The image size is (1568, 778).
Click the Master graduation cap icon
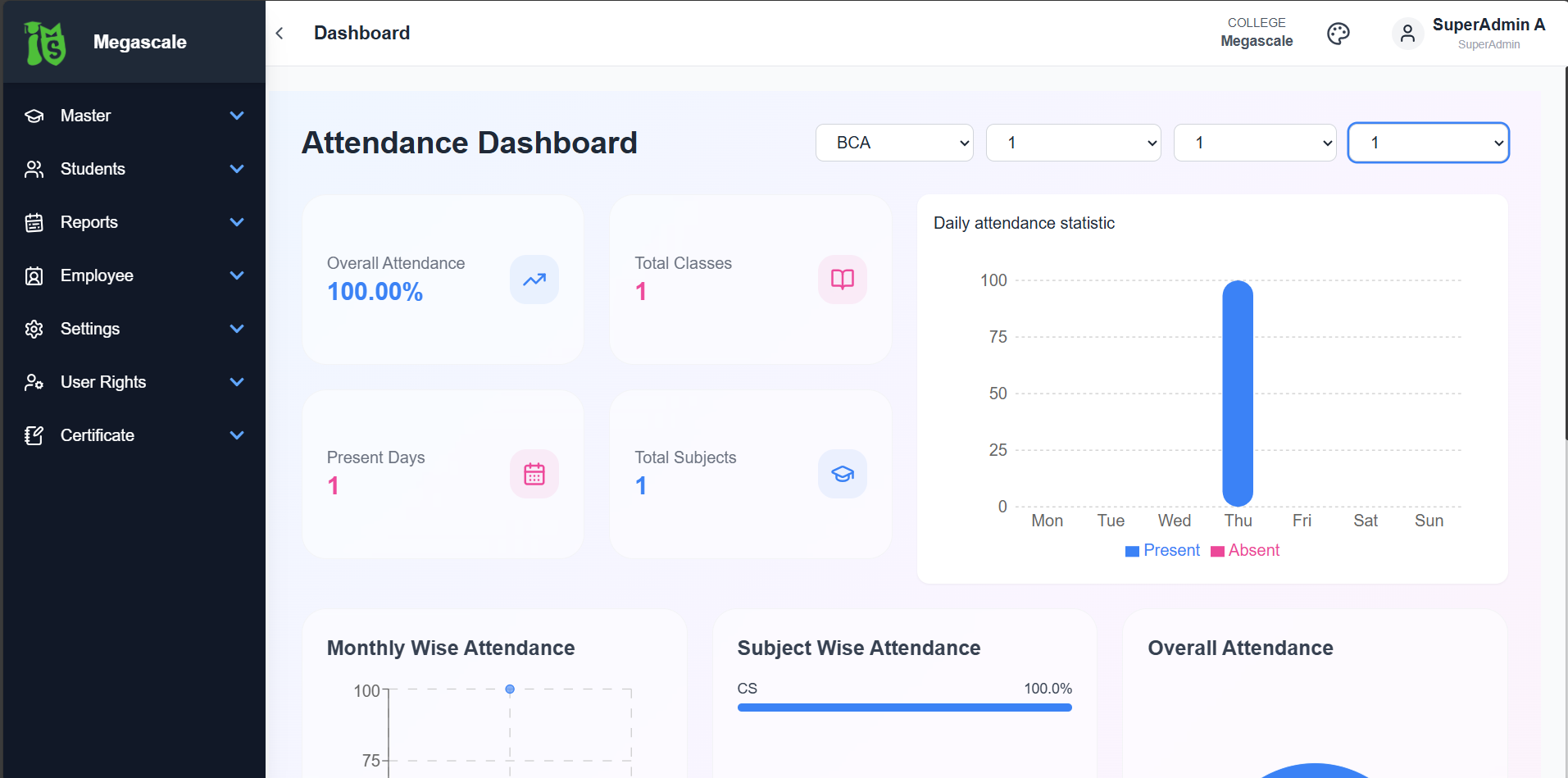(34, 116)
